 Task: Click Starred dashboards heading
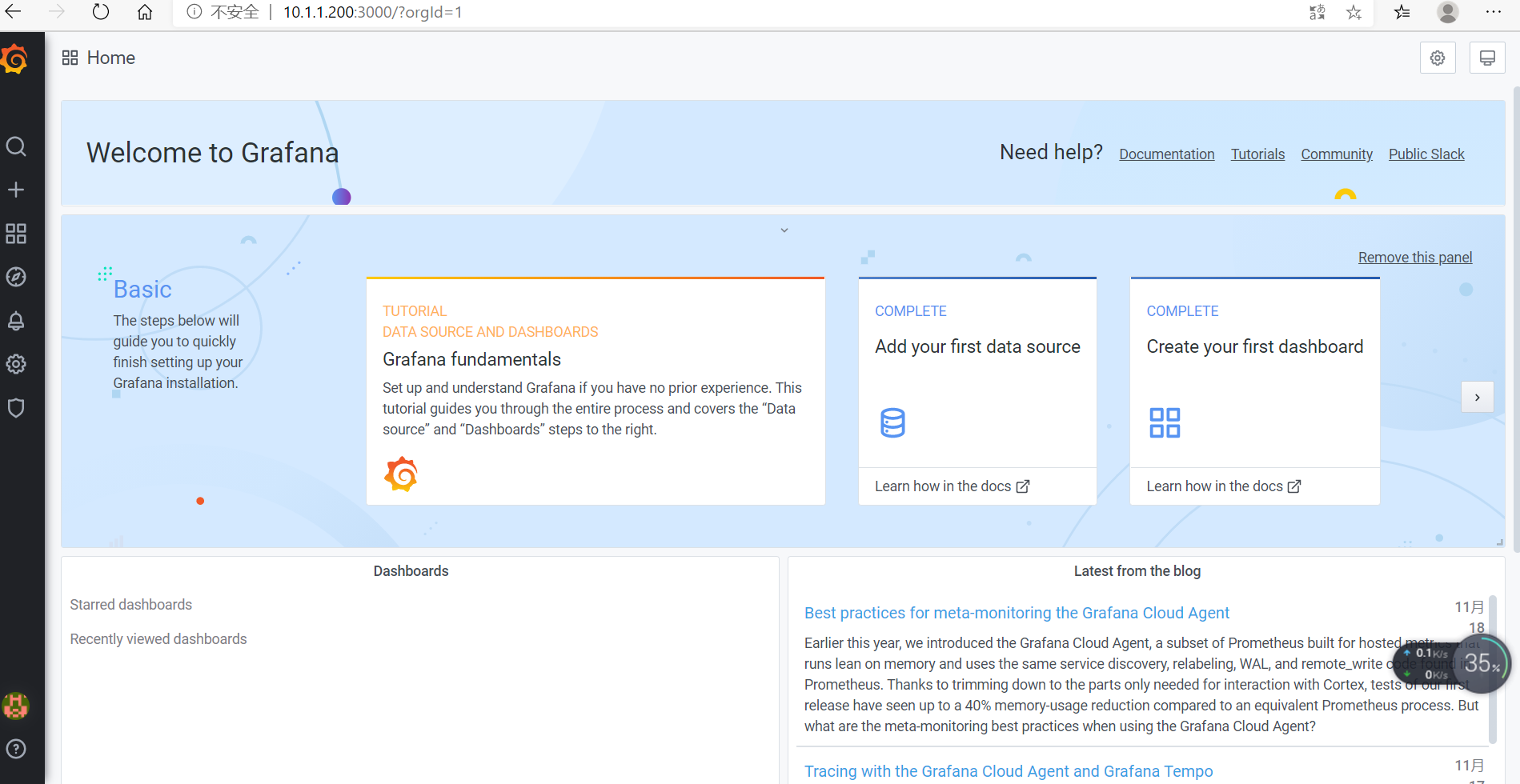tap(131, 605)
